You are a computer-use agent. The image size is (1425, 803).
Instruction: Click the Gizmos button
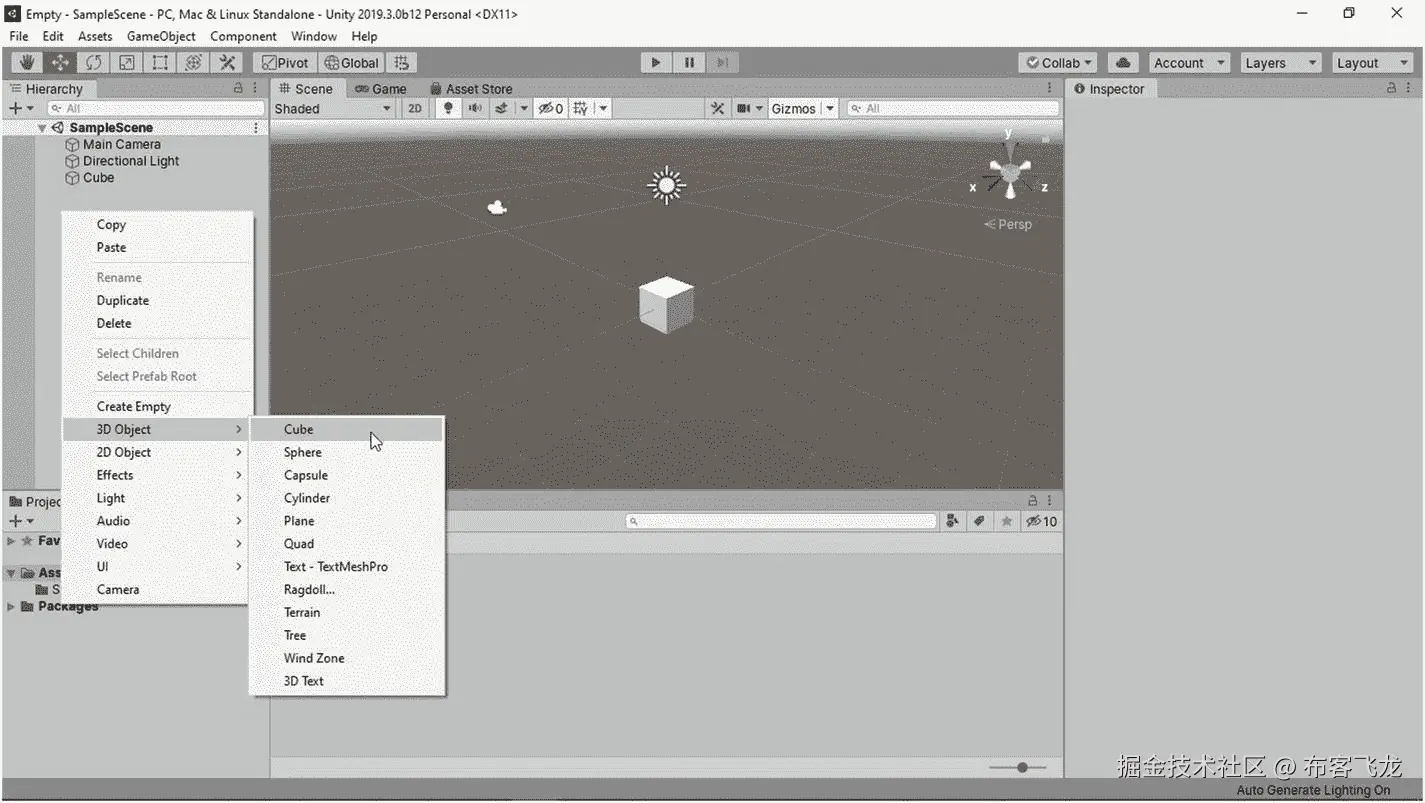[x=794, y=108]
